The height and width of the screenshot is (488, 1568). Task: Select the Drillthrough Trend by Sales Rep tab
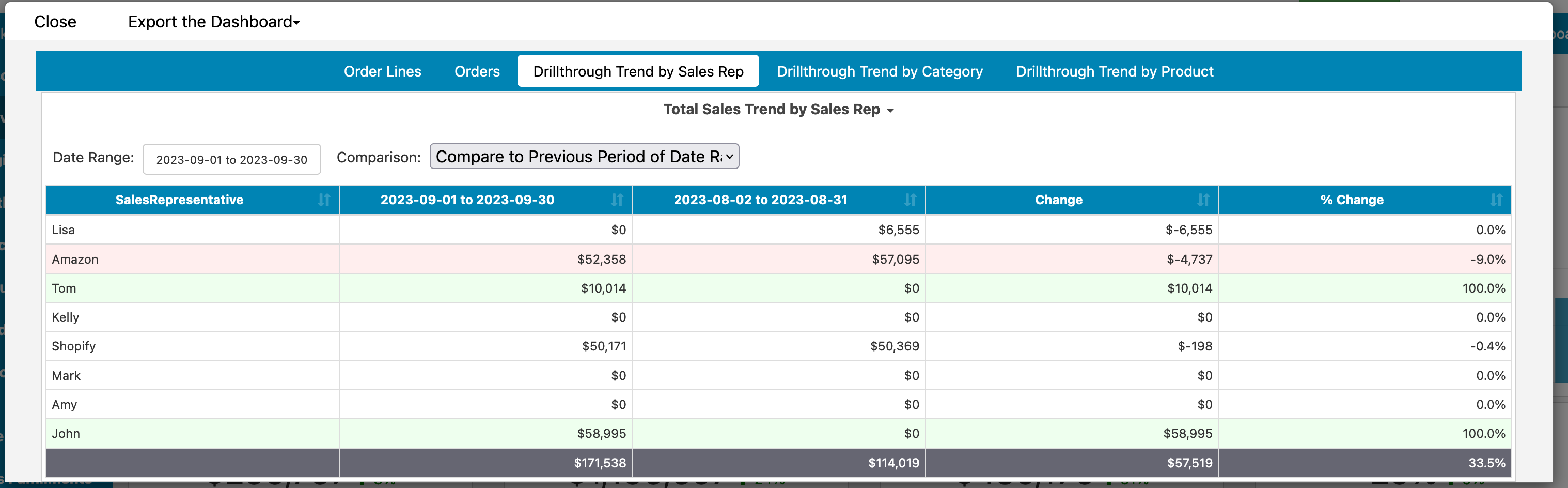coord(638,71)
